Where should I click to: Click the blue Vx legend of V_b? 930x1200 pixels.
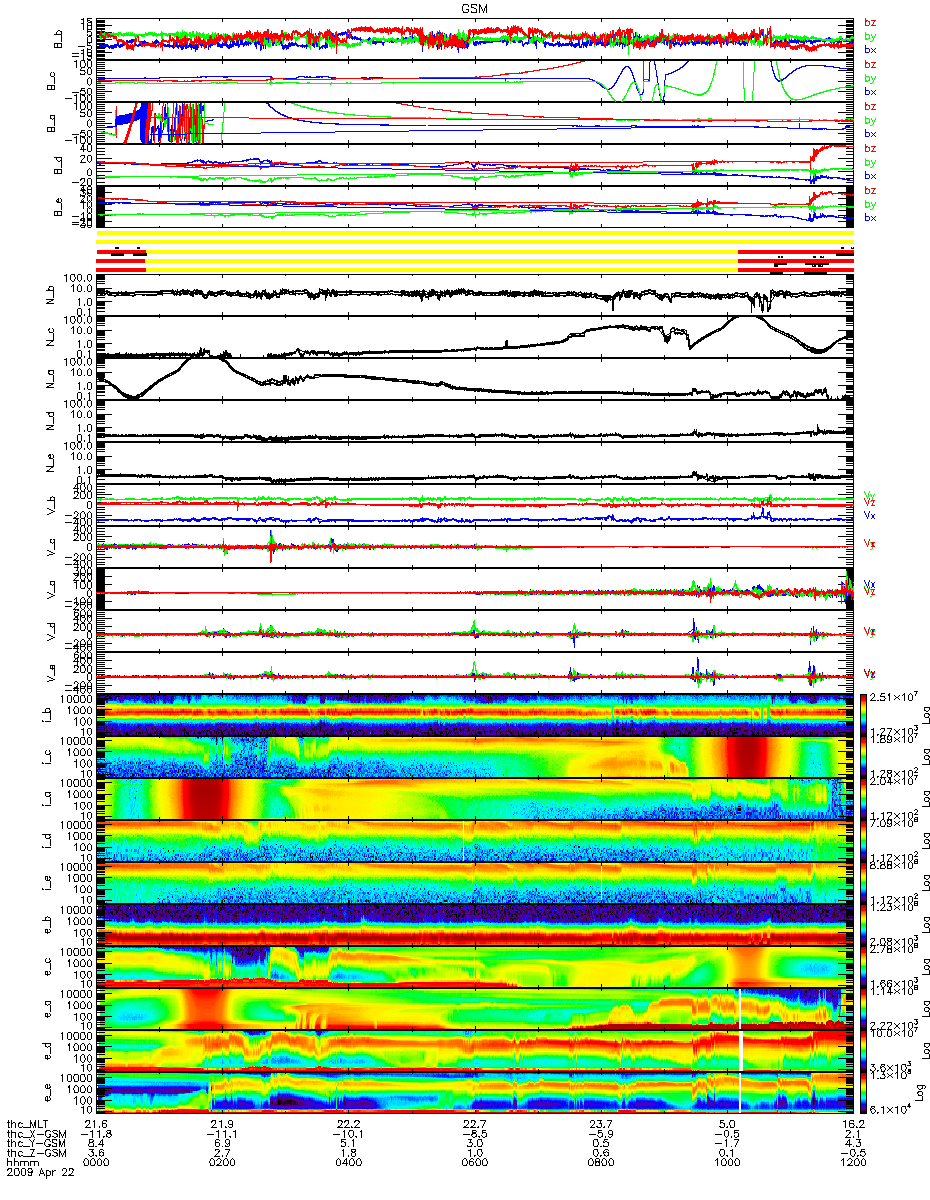coord(870,515)
